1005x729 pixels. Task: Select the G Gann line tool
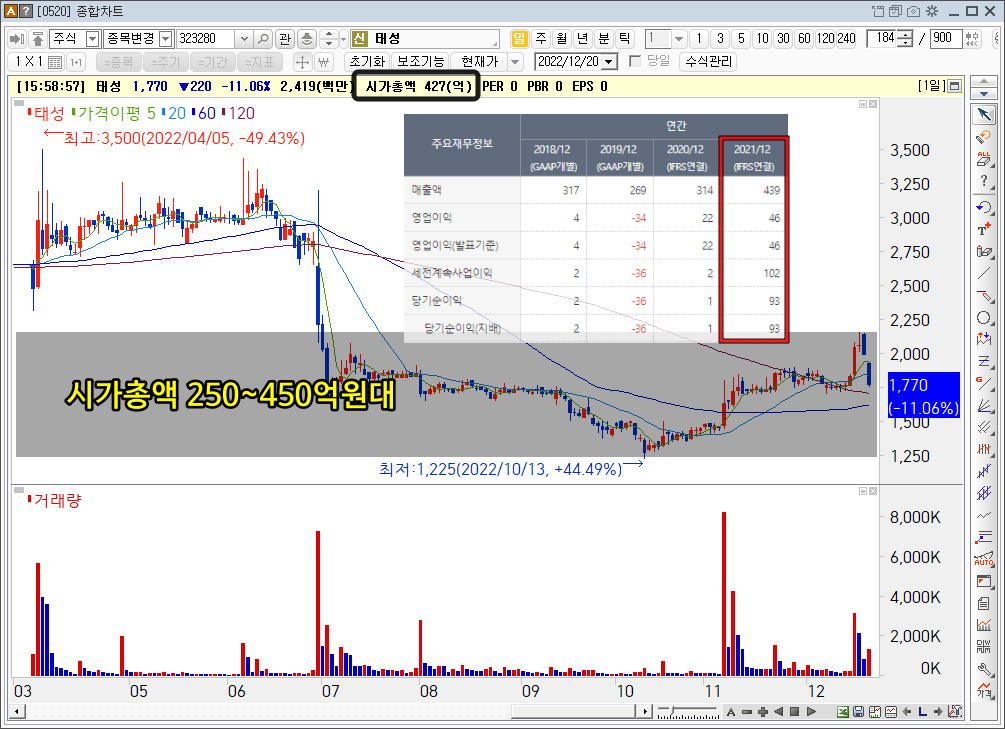(x=984, y=383)
